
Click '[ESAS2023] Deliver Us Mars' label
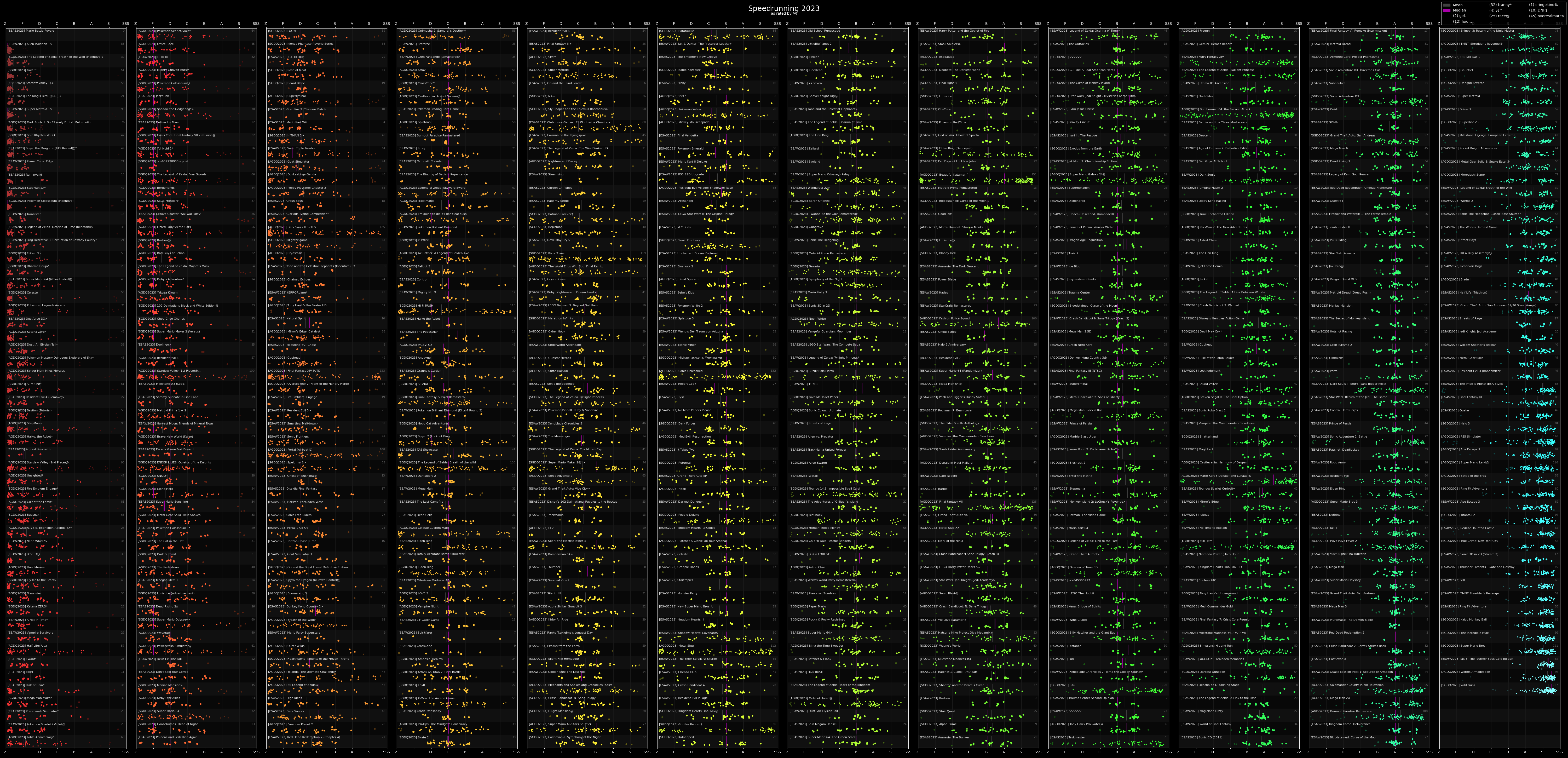point(158,122)
